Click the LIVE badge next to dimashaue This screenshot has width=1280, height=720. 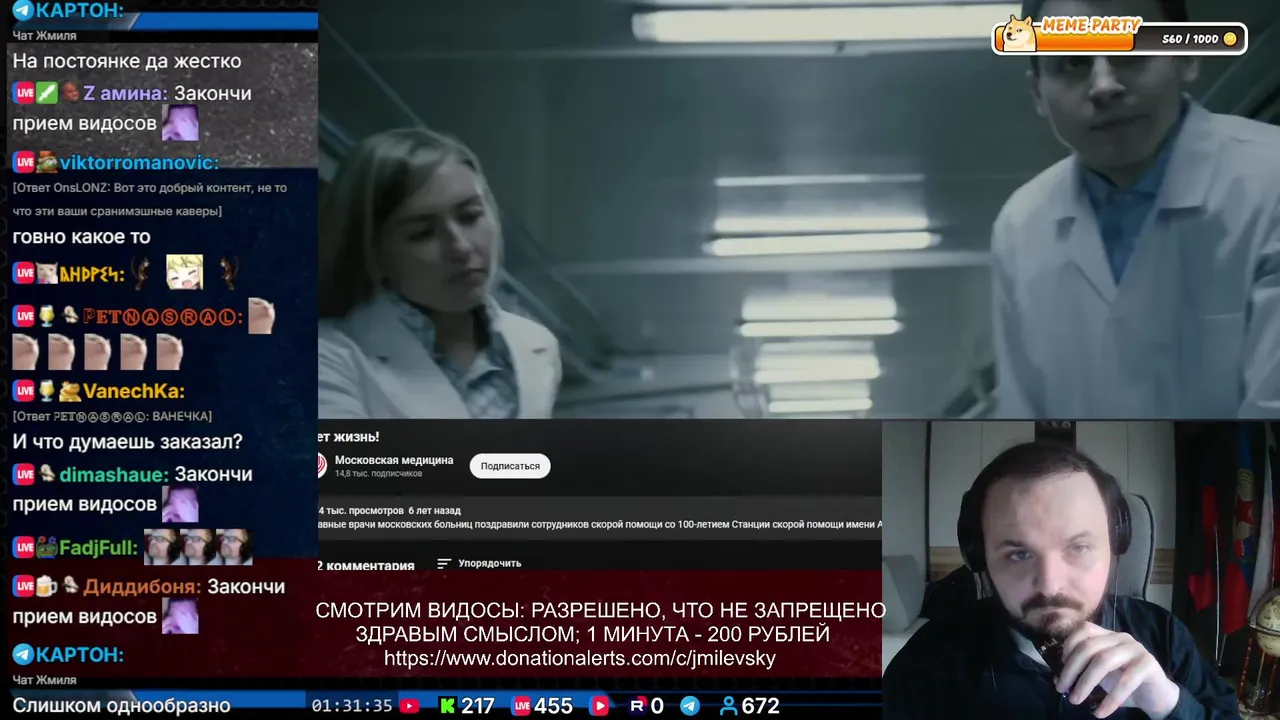24,474
